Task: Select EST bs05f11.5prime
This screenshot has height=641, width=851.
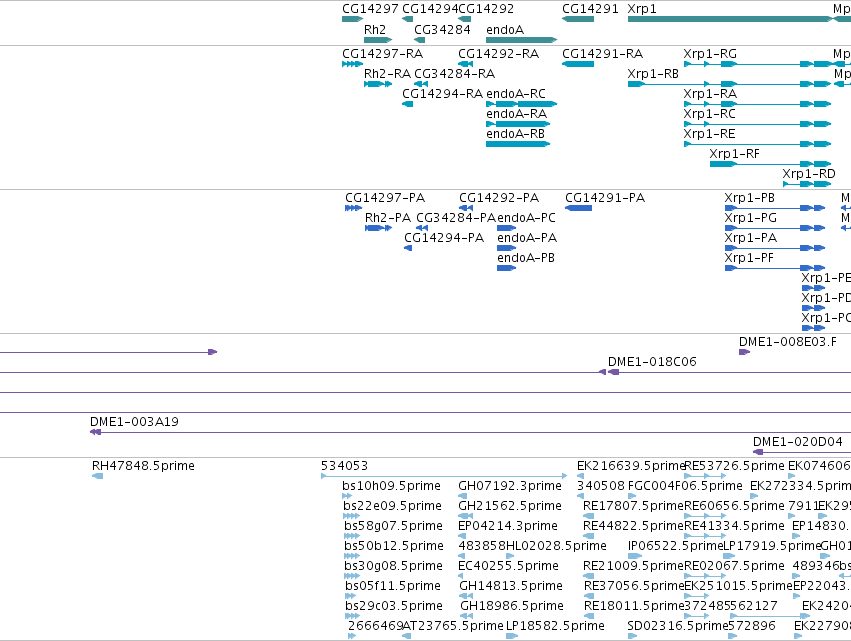Action: pyautogui.click(x=351, y=596)
